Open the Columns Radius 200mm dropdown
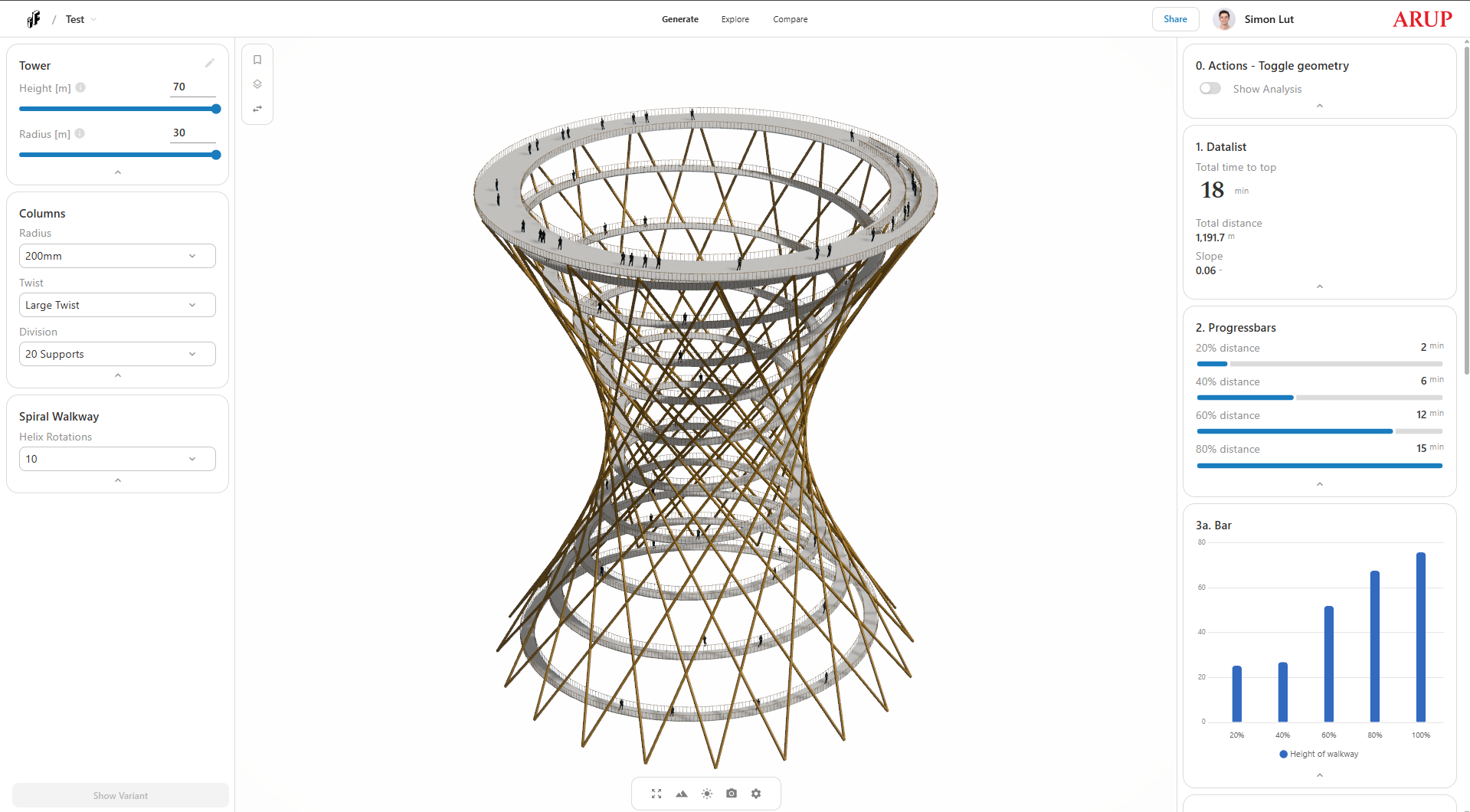The width and height of the screenshot is (1470, 812). coord(117,256)
